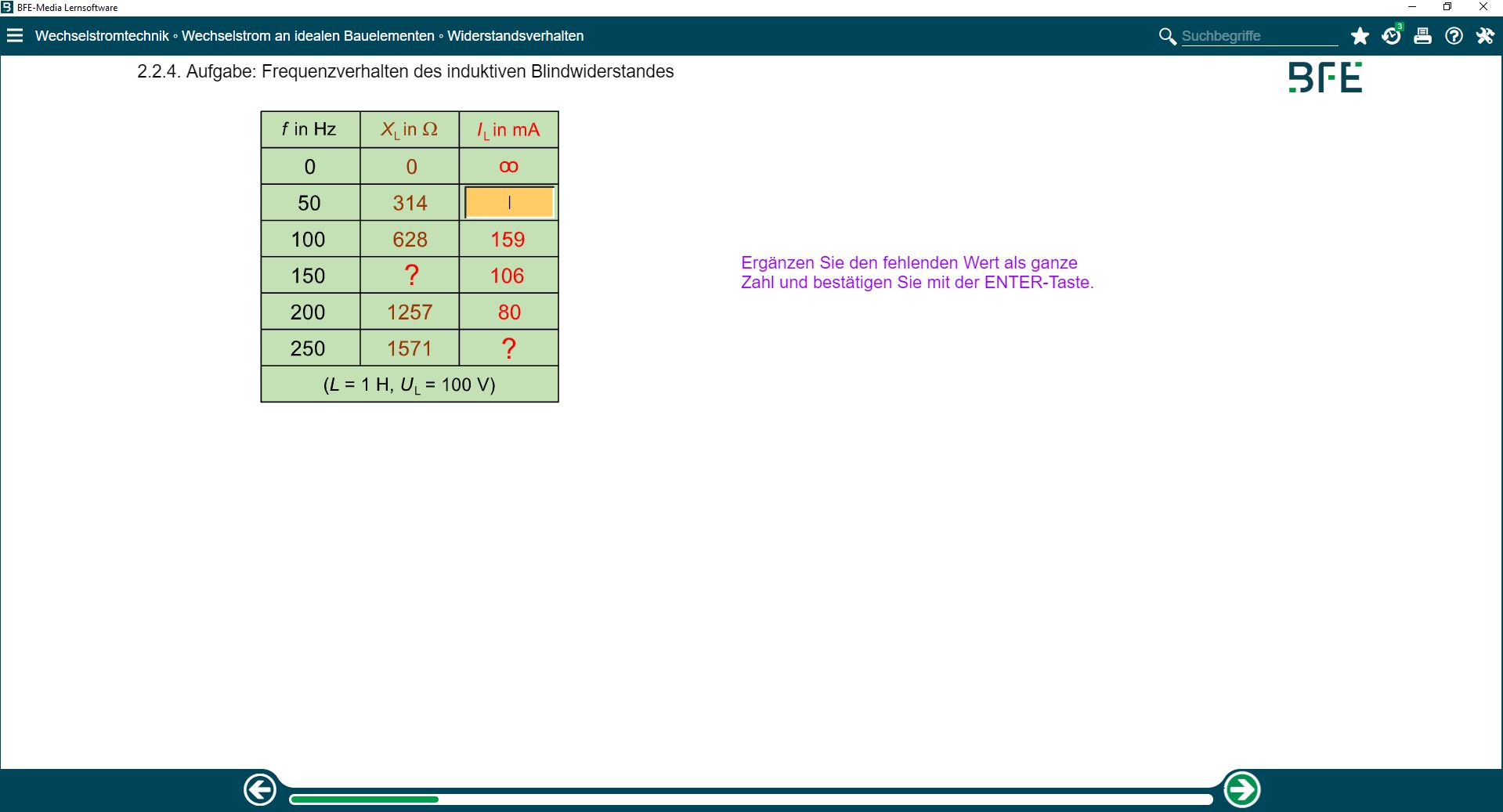1503x812 pixels.
Task: Minimize the BFE-Media Lernsoftware window
Action: tap(1411, 7)
